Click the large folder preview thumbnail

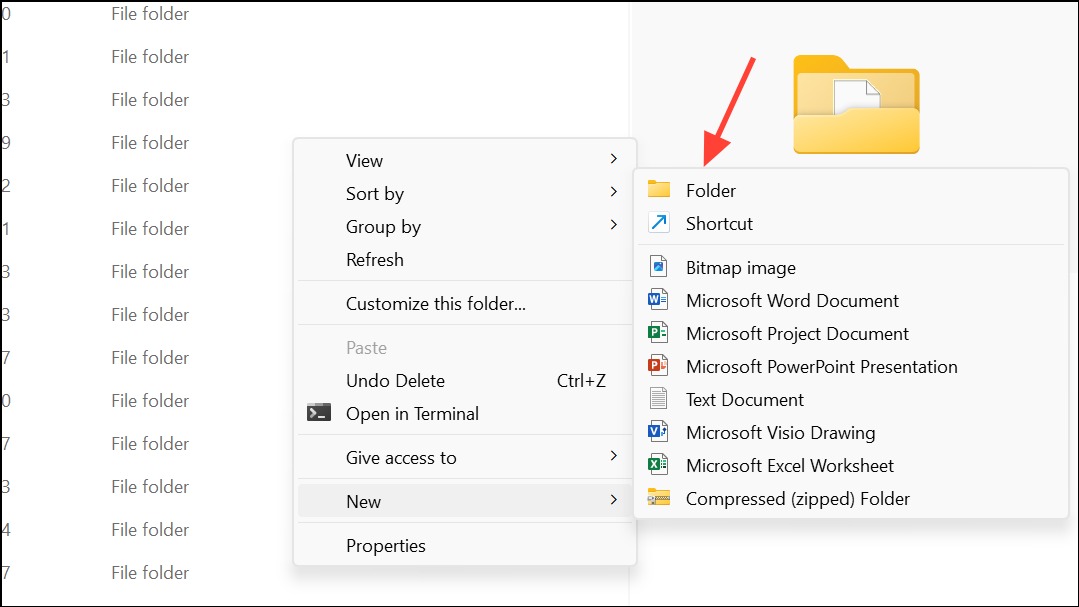856,105
